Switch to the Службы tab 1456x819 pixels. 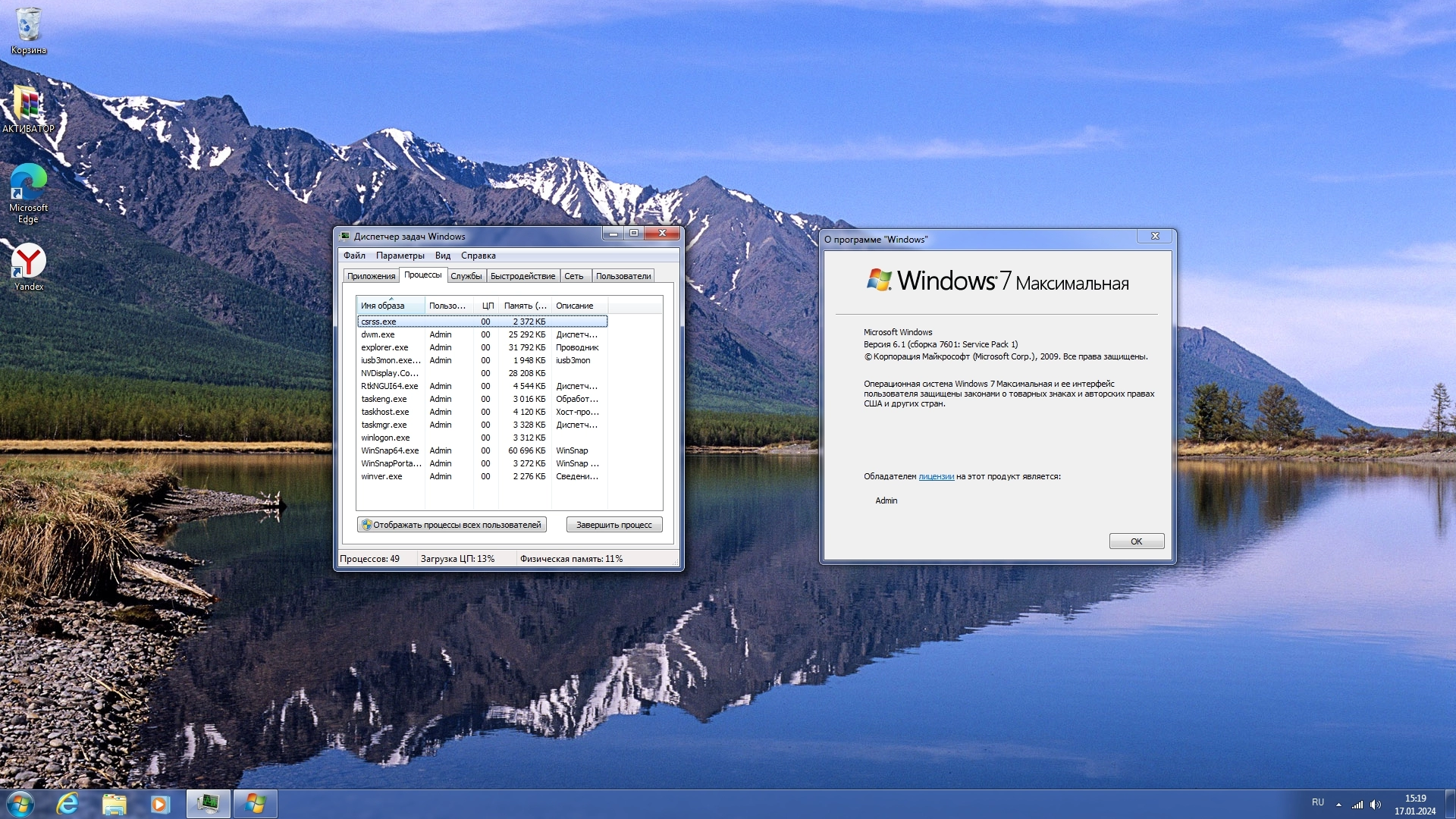point(466,276)
